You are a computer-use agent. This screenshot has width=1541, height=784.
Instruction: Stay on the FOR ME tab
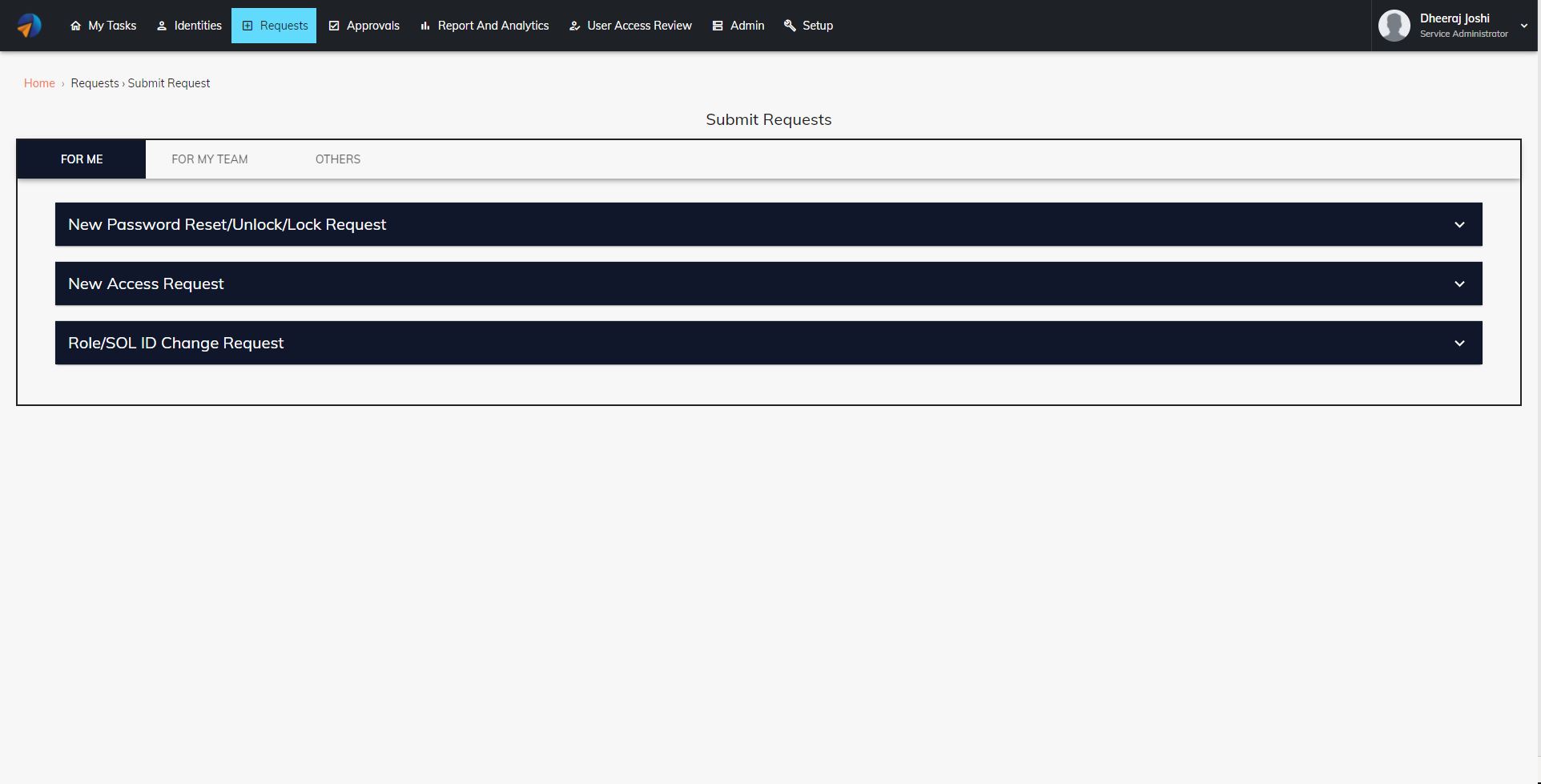pyautogui.click(x=81, y=159)
